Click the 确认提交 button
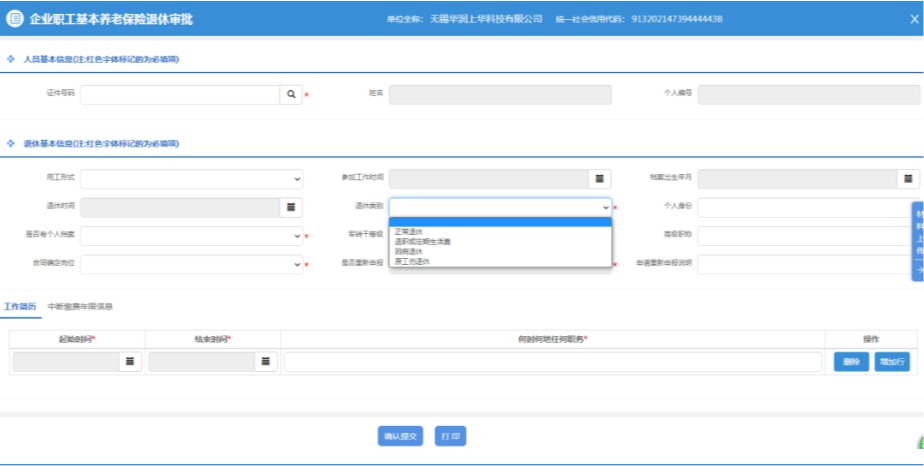Image resolution: width=924 pixels, height=466 pixels. 401,436
